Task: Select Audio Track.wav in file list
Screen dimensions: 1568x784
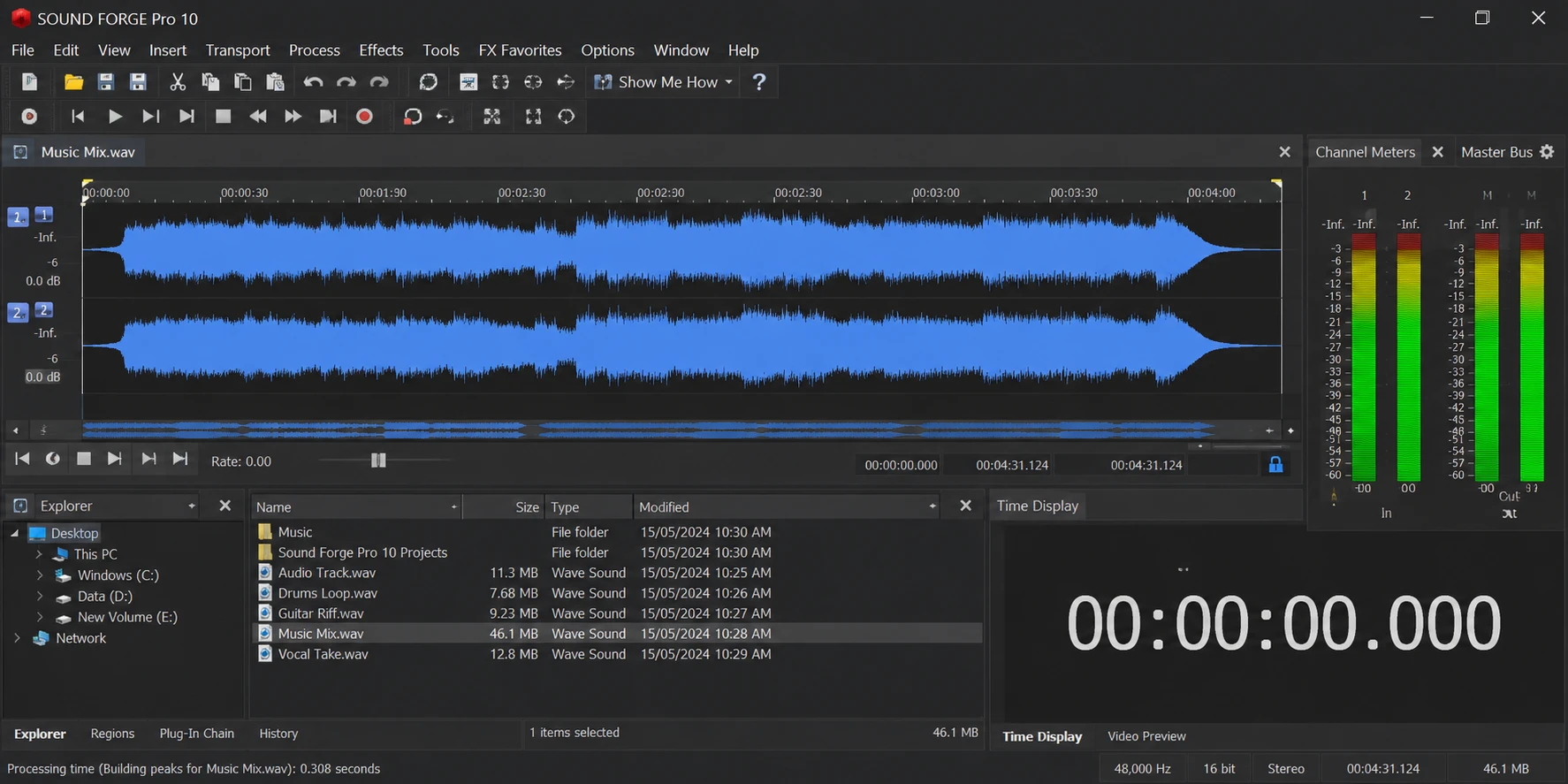Action: click(326, 573)
